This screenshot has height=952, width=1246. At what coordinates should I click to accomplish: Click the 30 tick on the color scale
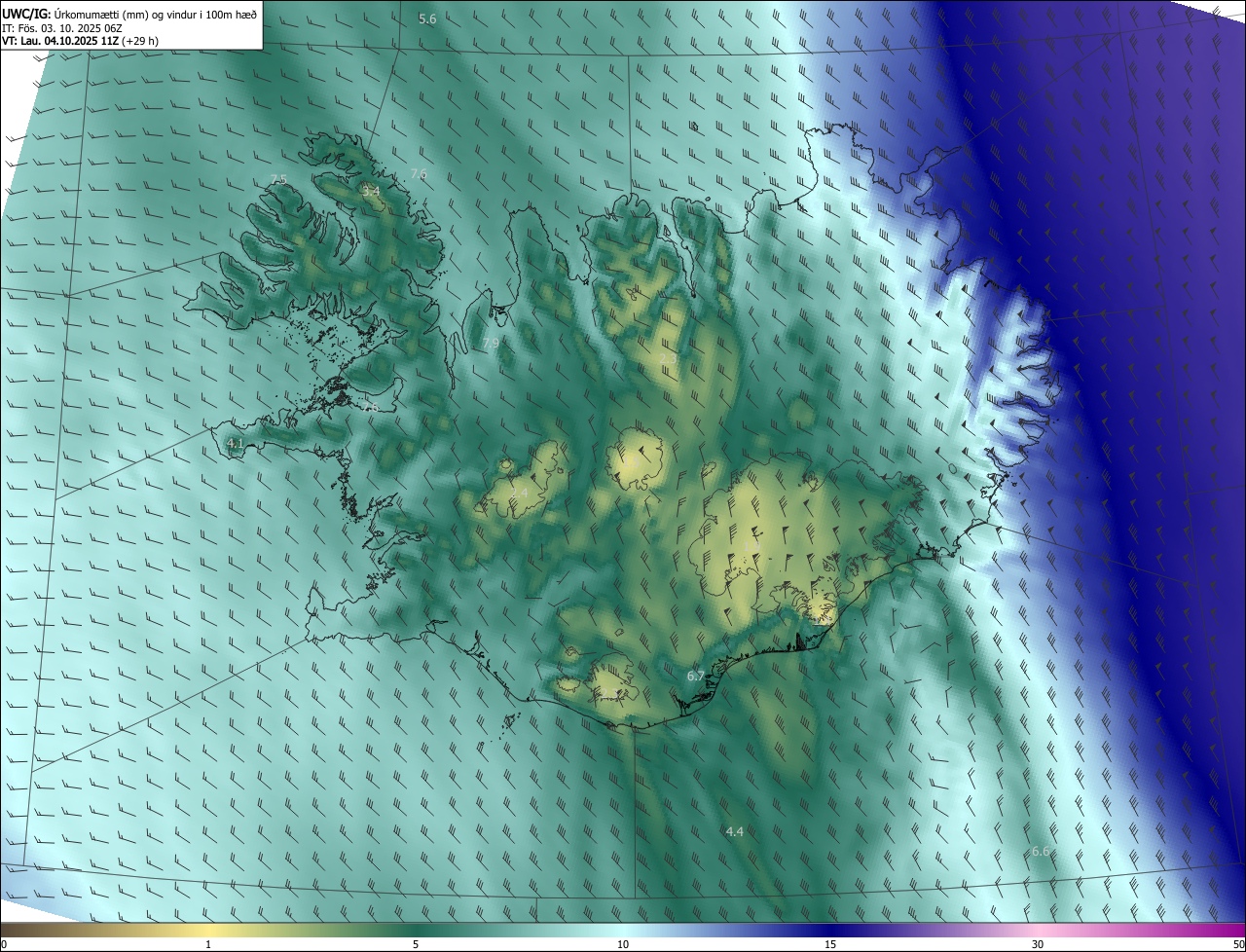click(1038, 944)
